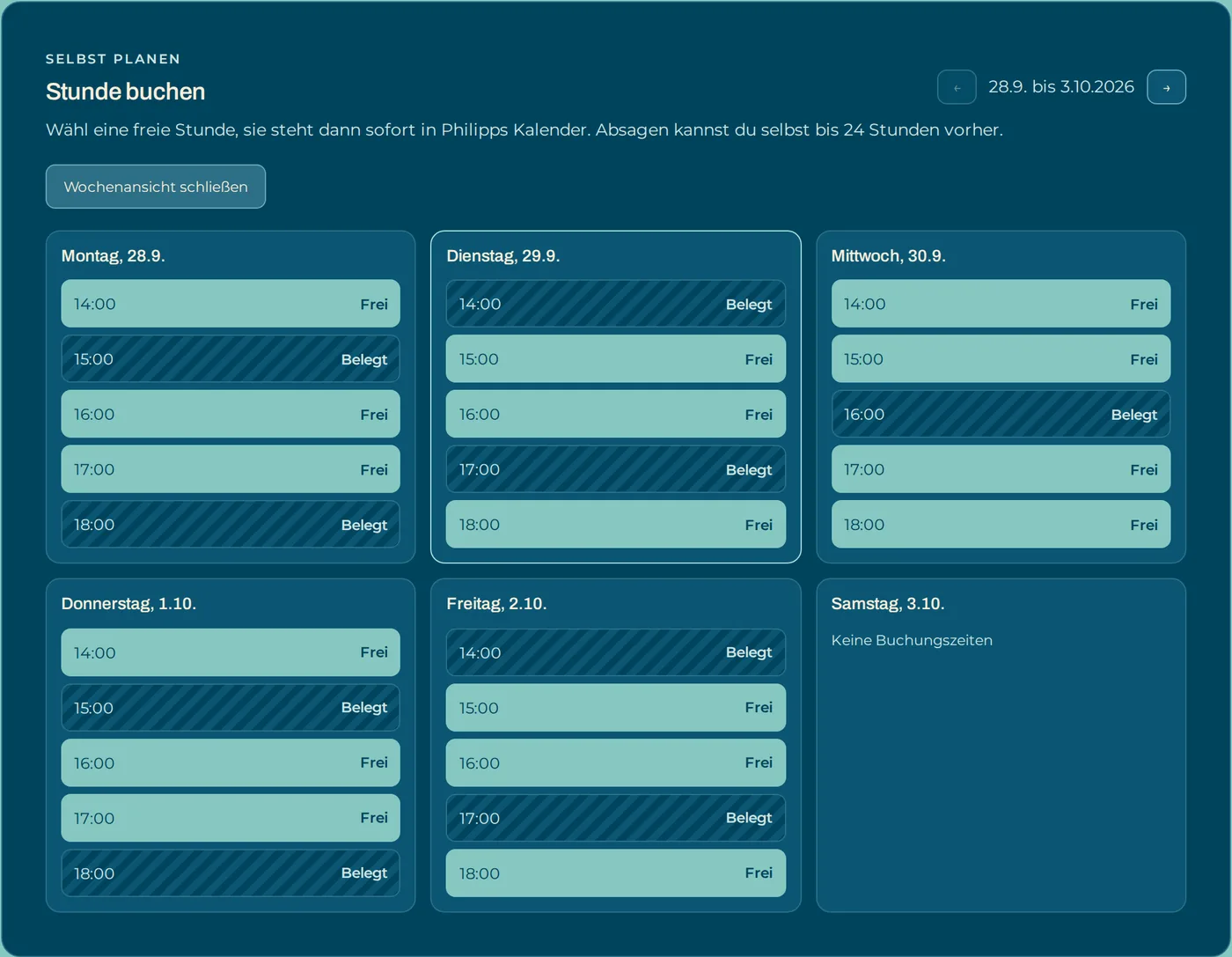Select Freitag 2.10. 16:00 free slot
The height and width of the screenshot is (957, 1232).
click(616, 762)
